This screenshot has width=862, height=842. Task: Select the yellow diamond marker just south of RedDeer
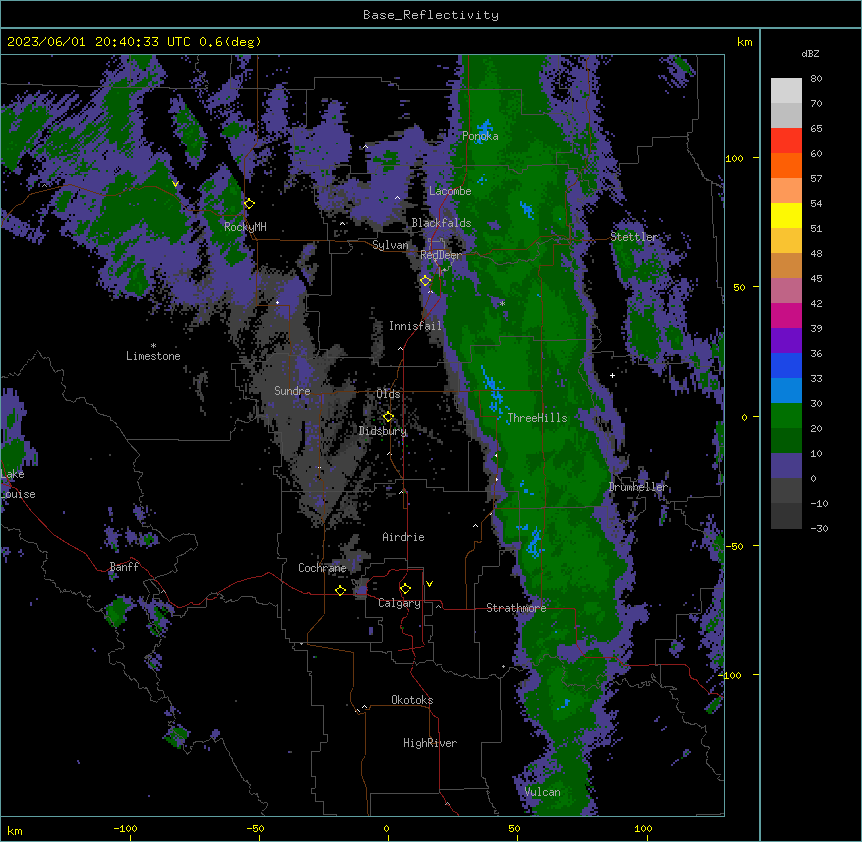(425, 281)
